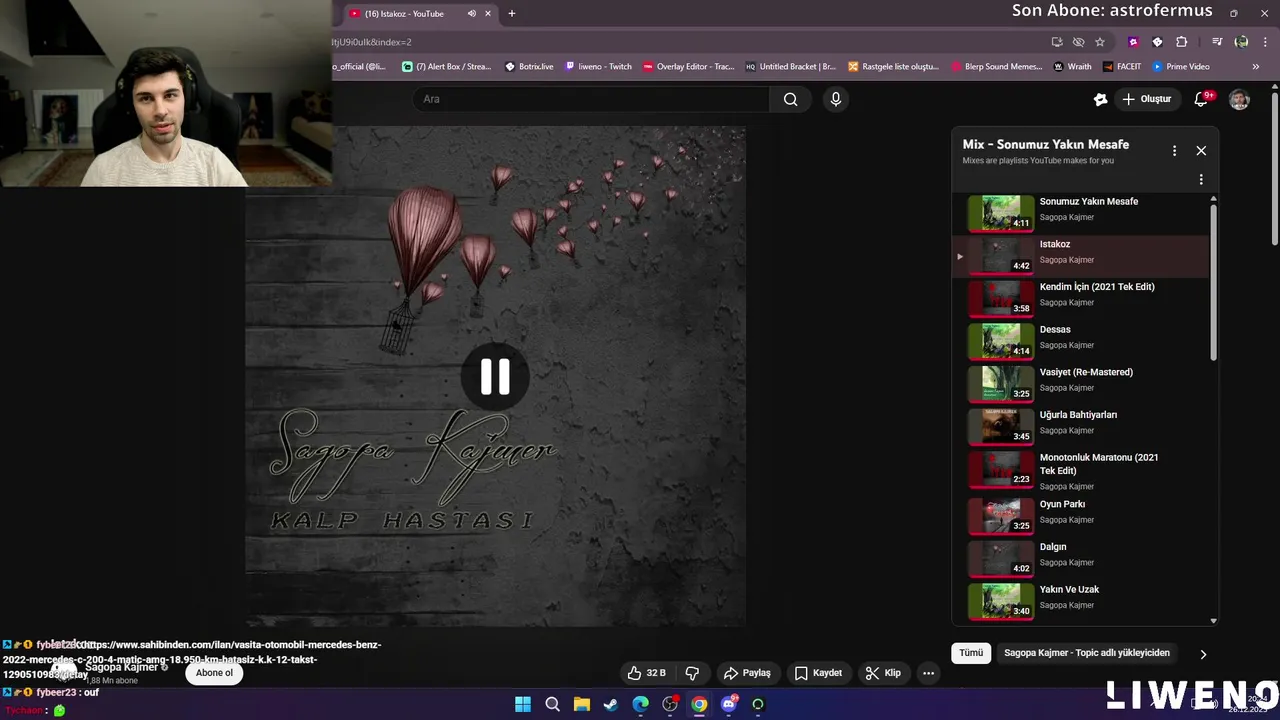Open Chrome three-dot menu
This screenshot has width=1280, height=720.
click(x=1263, y=42)
